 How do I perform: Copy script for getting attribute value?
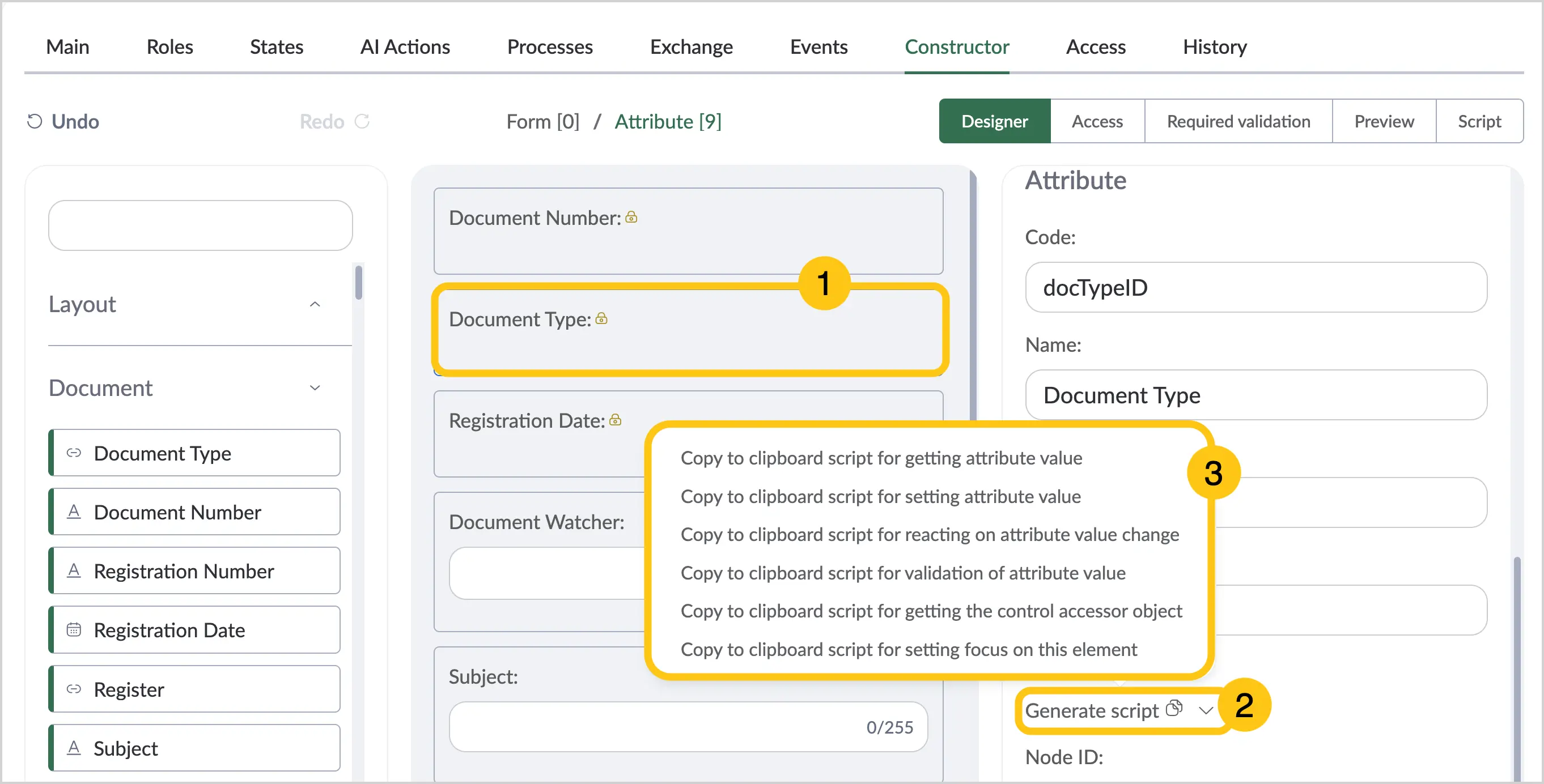(881, 458)
